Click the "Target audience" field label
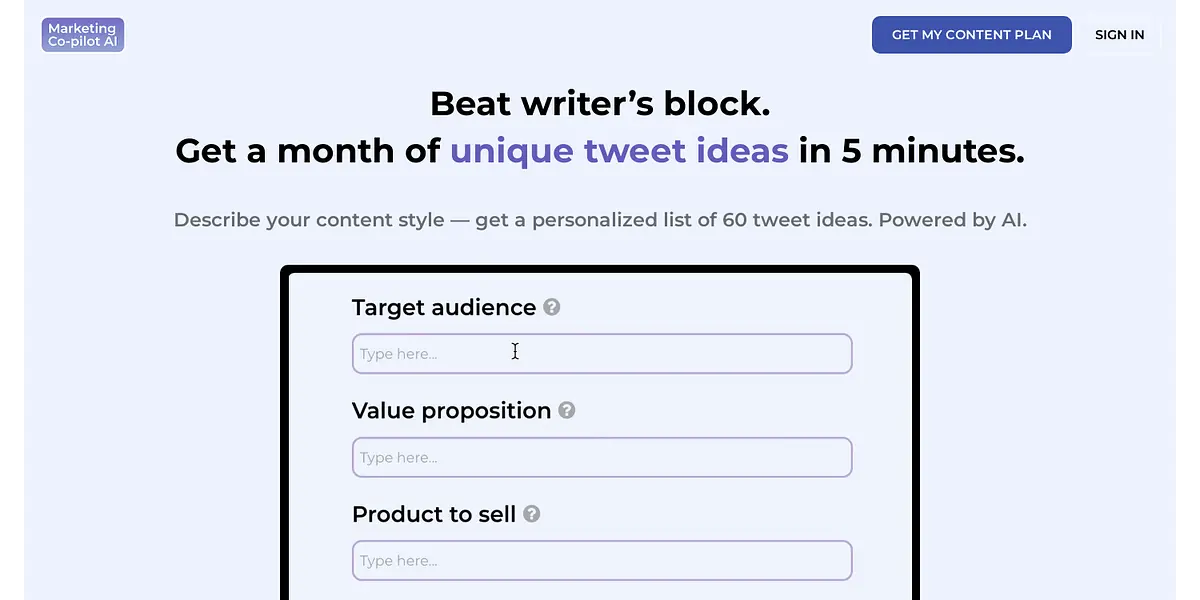1200x600 pixels. tap(444, 308)
